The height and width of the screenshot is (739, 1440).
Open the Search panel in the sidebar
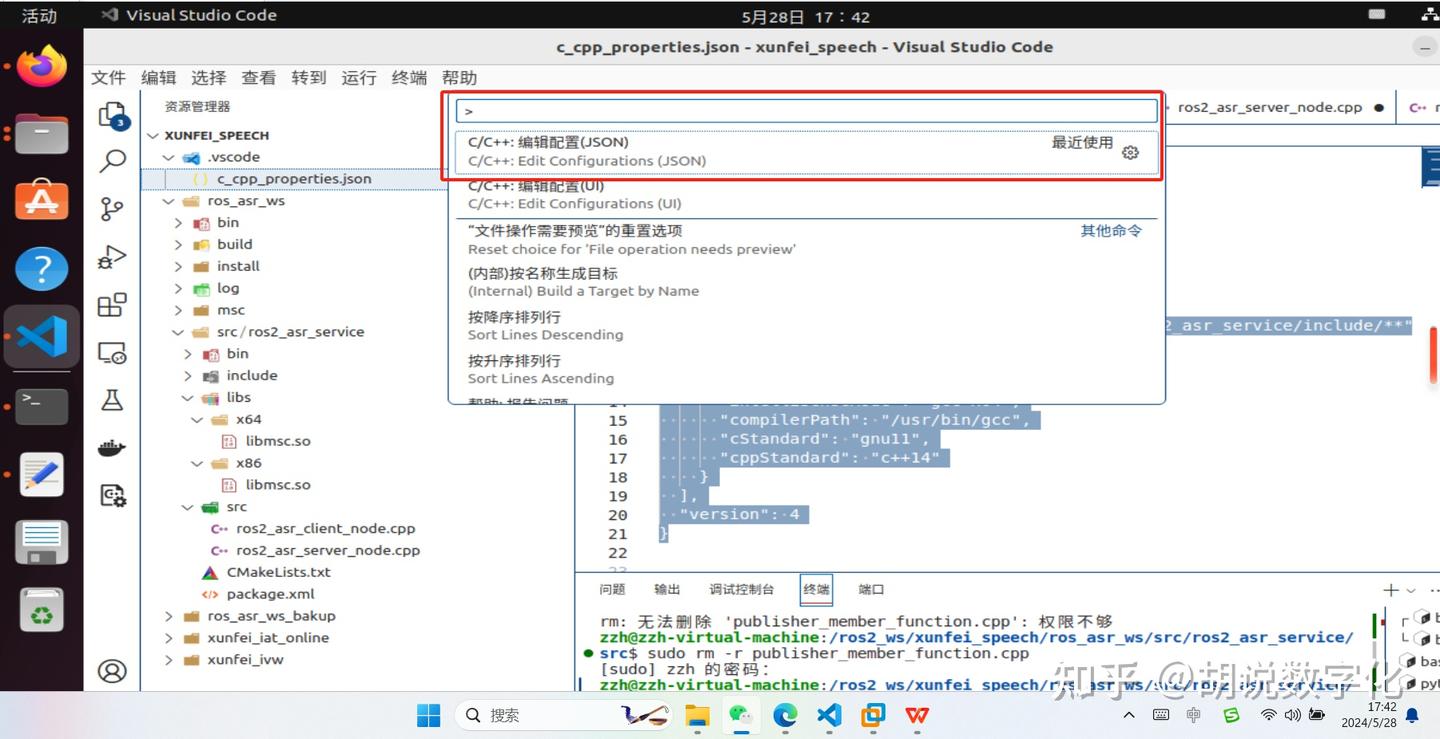pyautogui.click(x=113, y=160)
